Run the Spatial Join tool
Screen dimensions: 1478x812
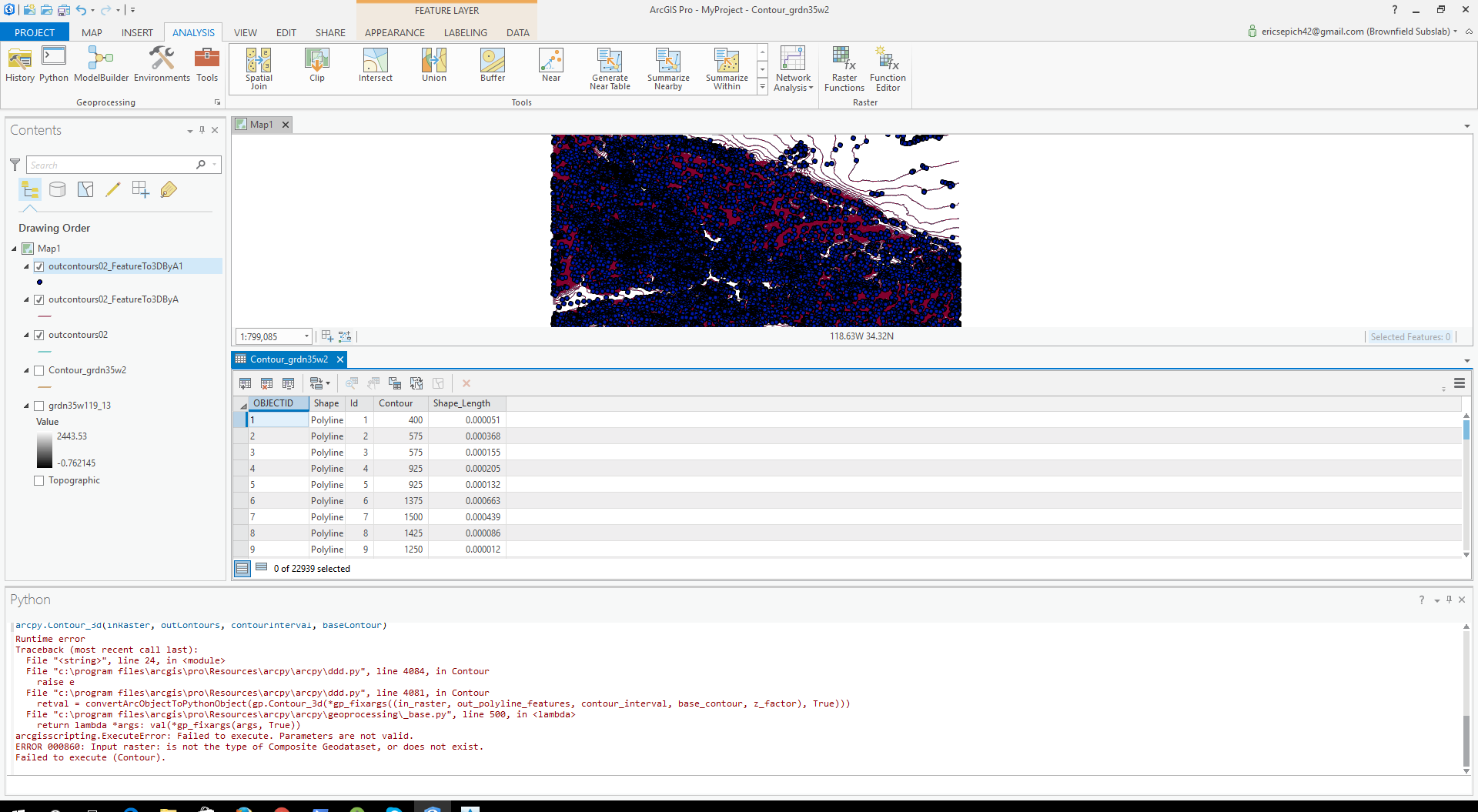click(x=259, y=69)
